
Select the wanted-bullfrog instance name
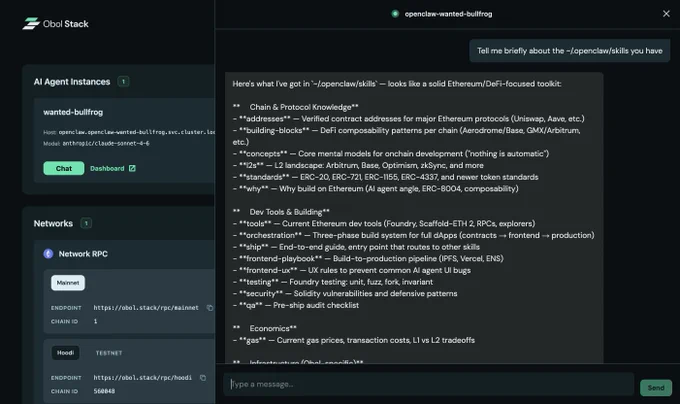pyautogui.click(x=73, y=112)
